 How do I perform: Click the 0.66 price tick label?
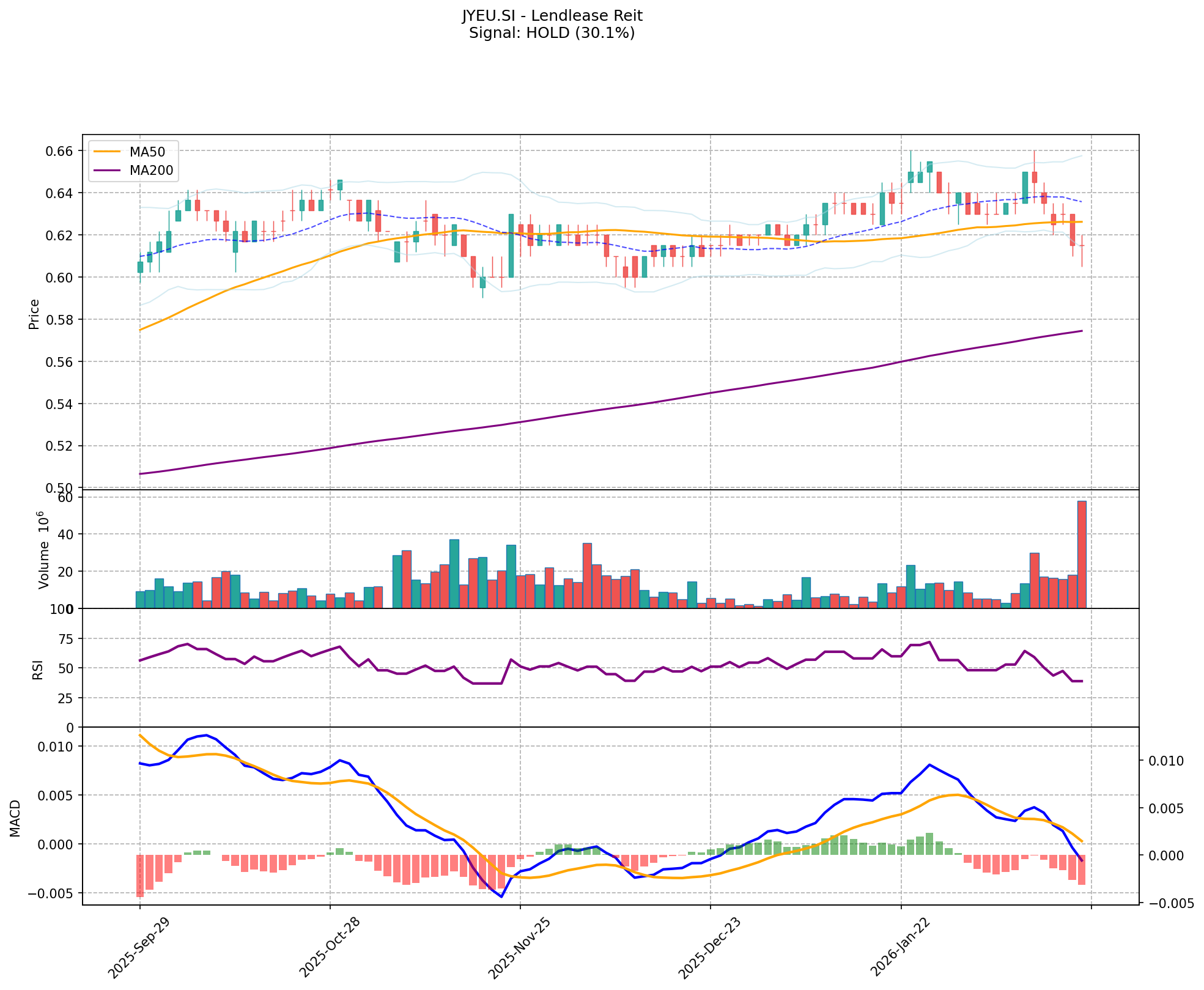click(61, 151)
